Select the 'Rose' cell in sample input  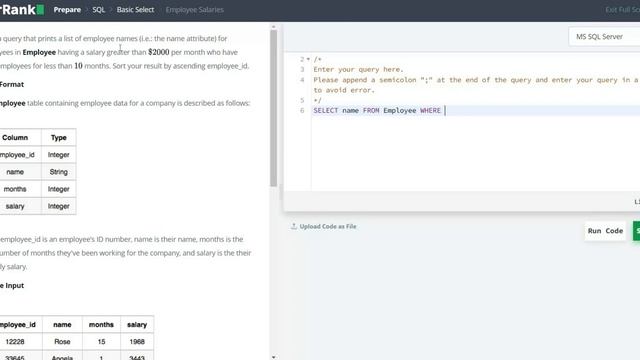coord(62,342)
